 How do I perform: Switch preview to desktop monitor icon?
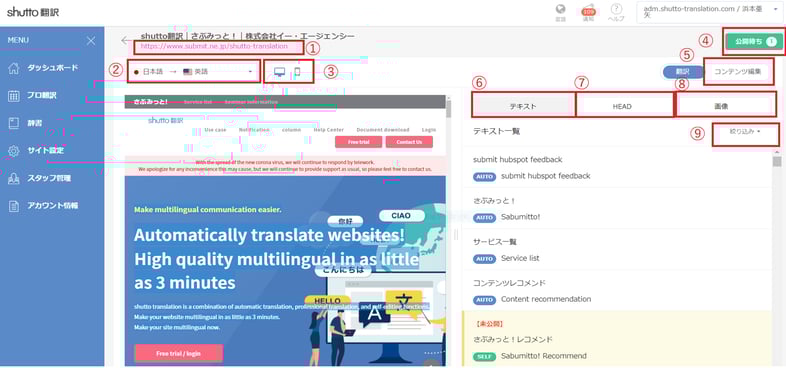[280, 72]
